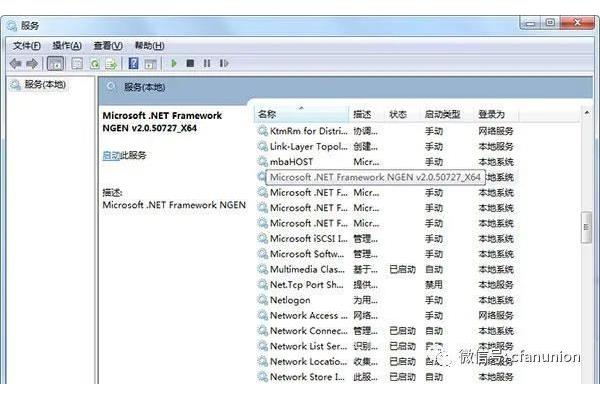Click the gear icon beside Network Connec...
The height and width of the screenshot is (400, 600).
click(262, 330)
